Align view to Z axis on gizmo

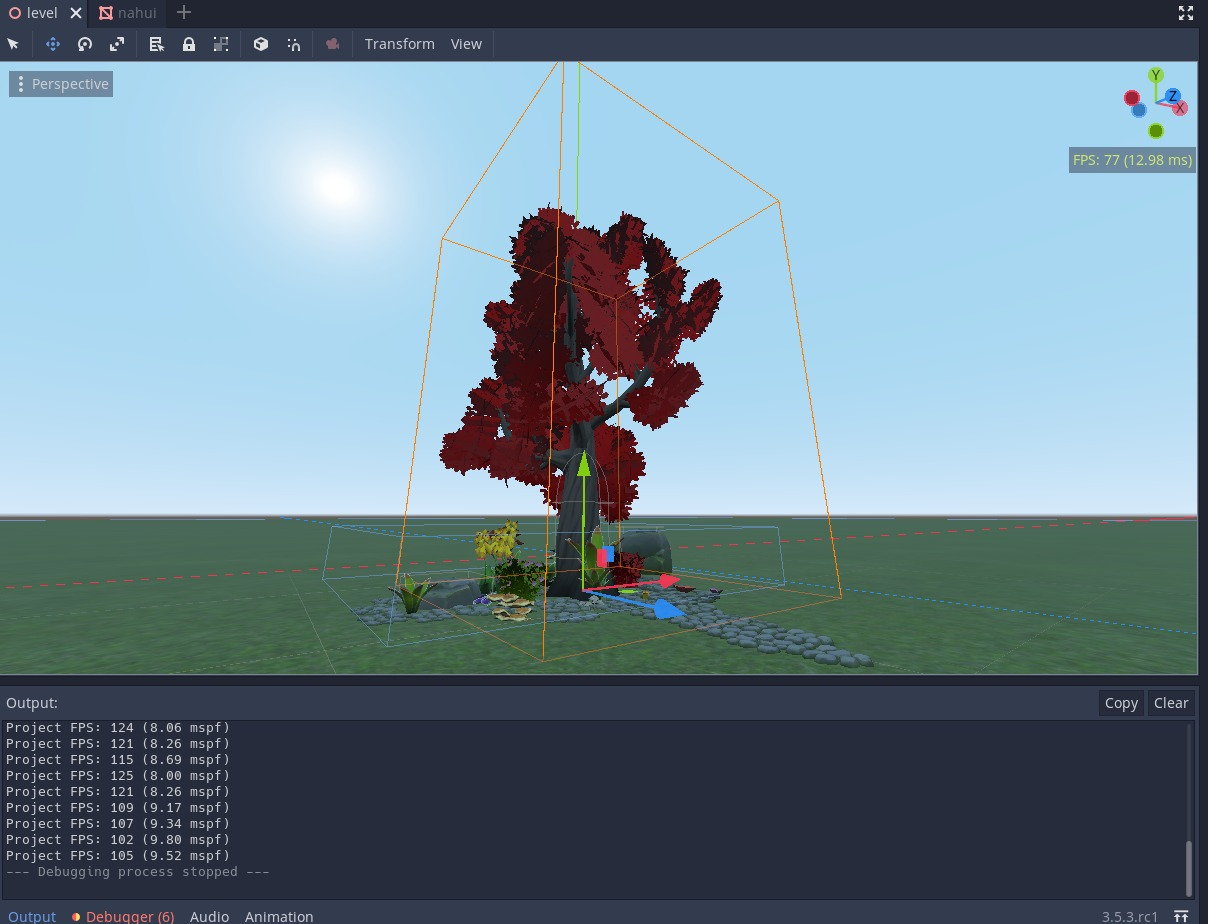pos(1172,96)
